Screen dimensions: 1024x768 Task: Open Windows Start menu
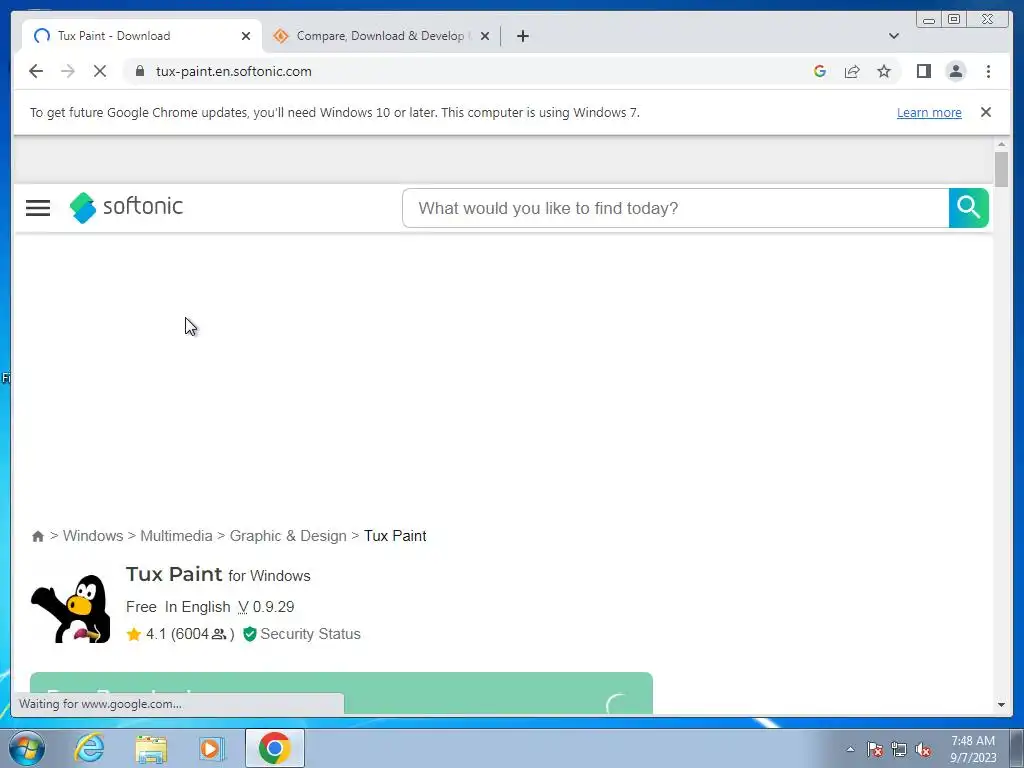click(x=27, y=748)
